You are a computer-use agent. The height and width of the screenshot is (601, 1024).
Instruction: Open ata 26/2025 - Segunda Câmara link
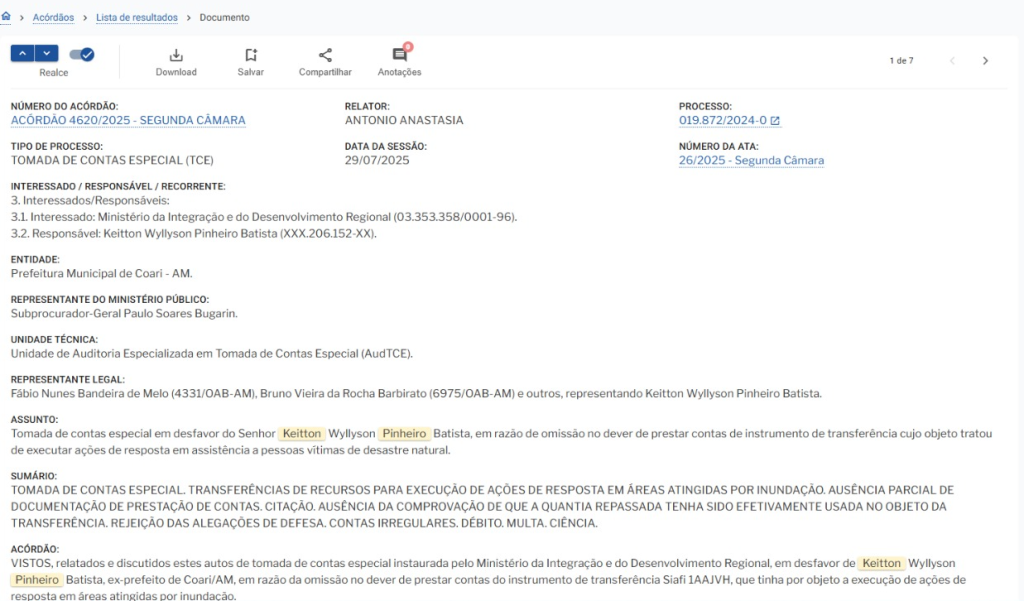pos(751,160)
